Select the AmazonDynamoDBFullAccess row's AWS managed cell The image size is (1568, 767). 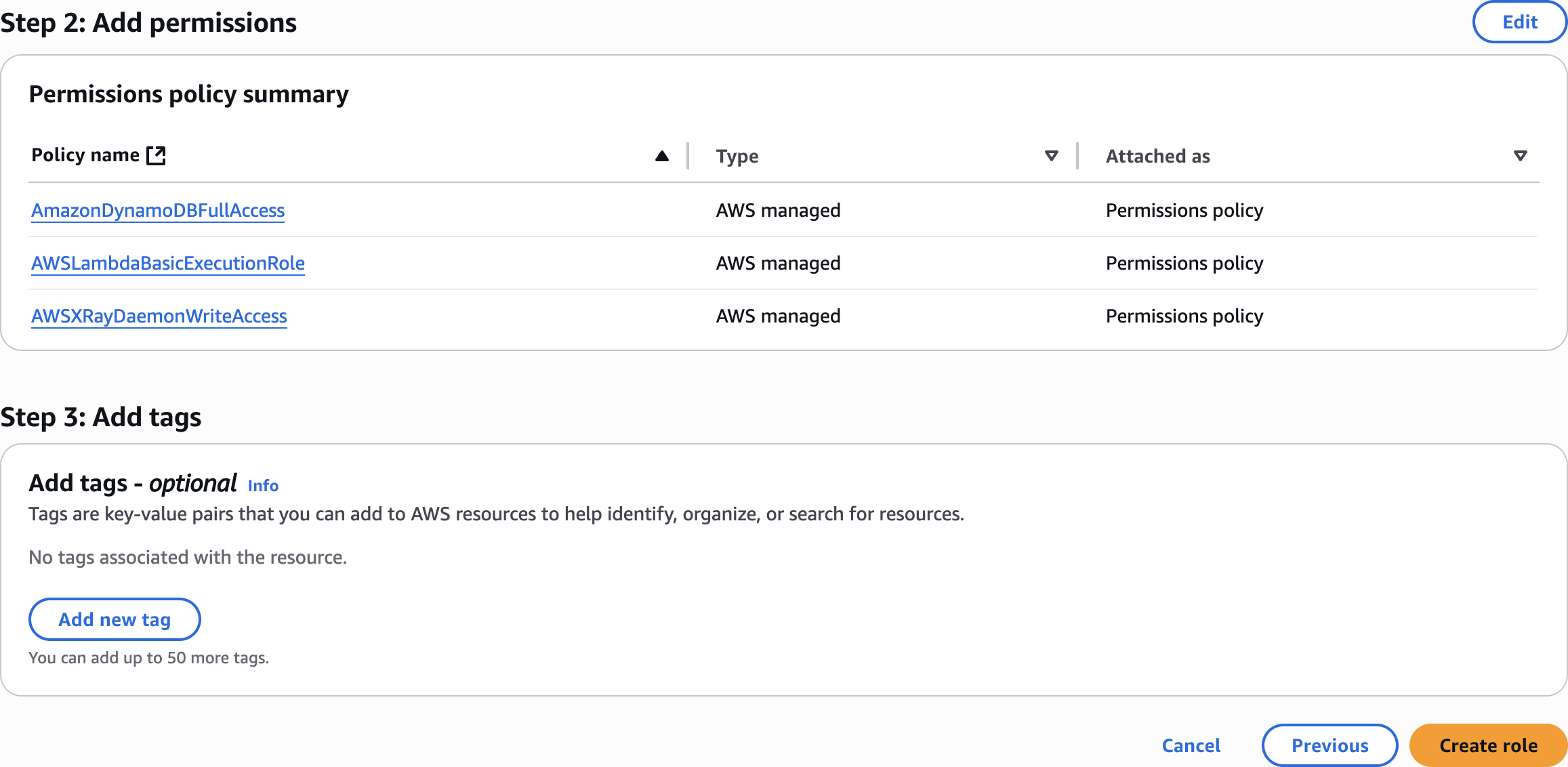(778, 211)
